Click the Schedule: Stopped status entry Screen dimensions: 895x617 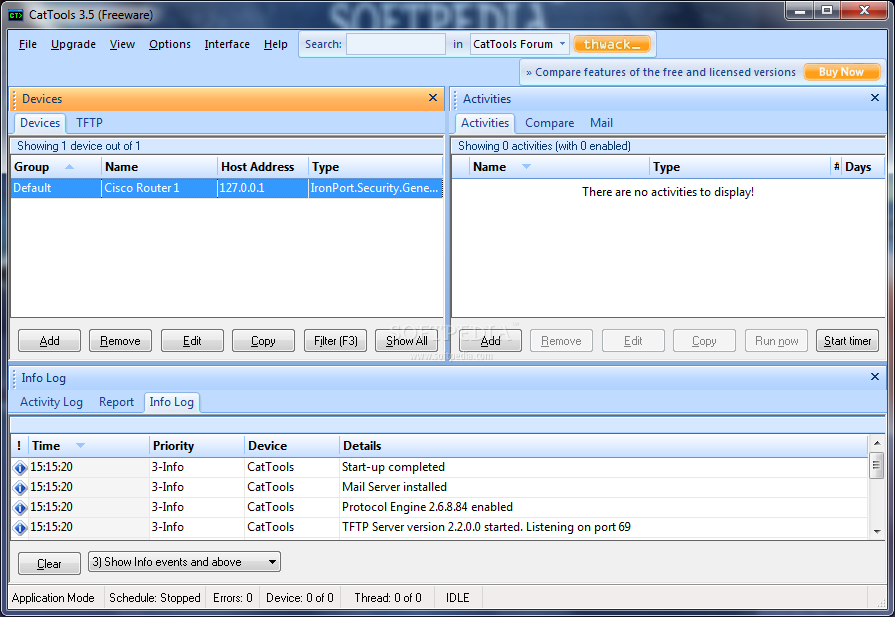click(x=155, y=598)
